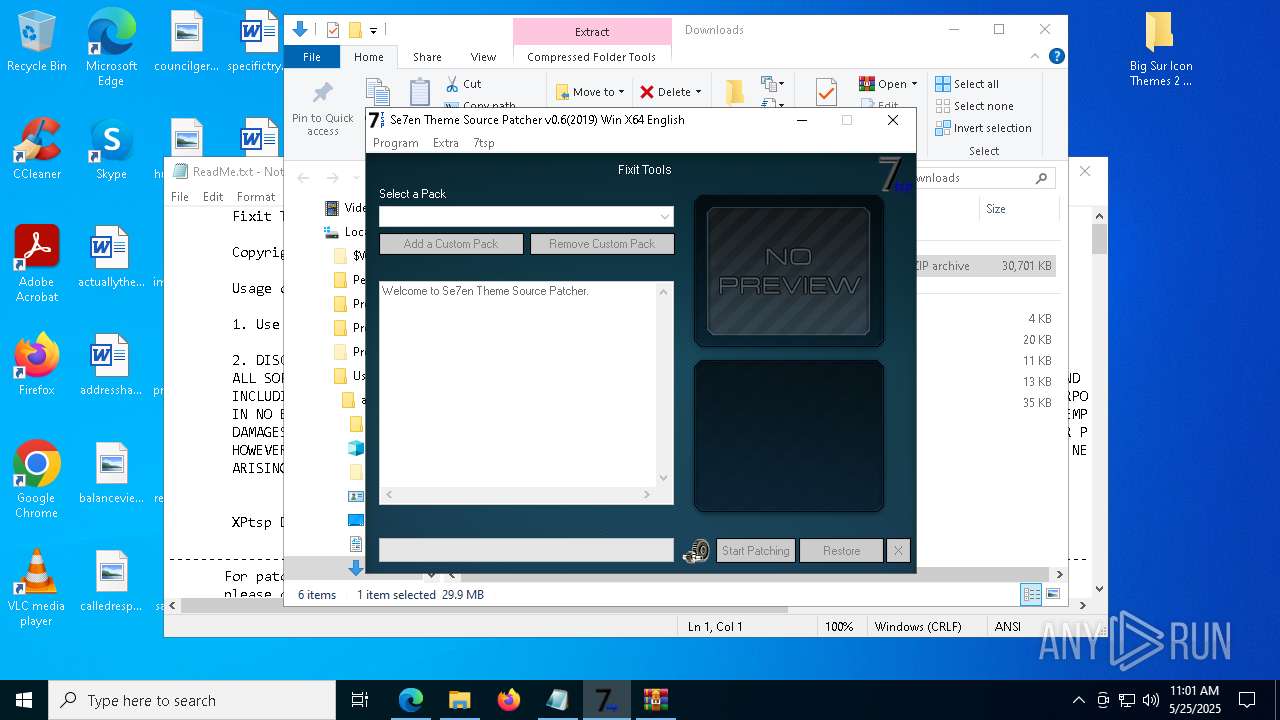
Task: Click the gears icon next to Start Patching
Action: [696, 551]
